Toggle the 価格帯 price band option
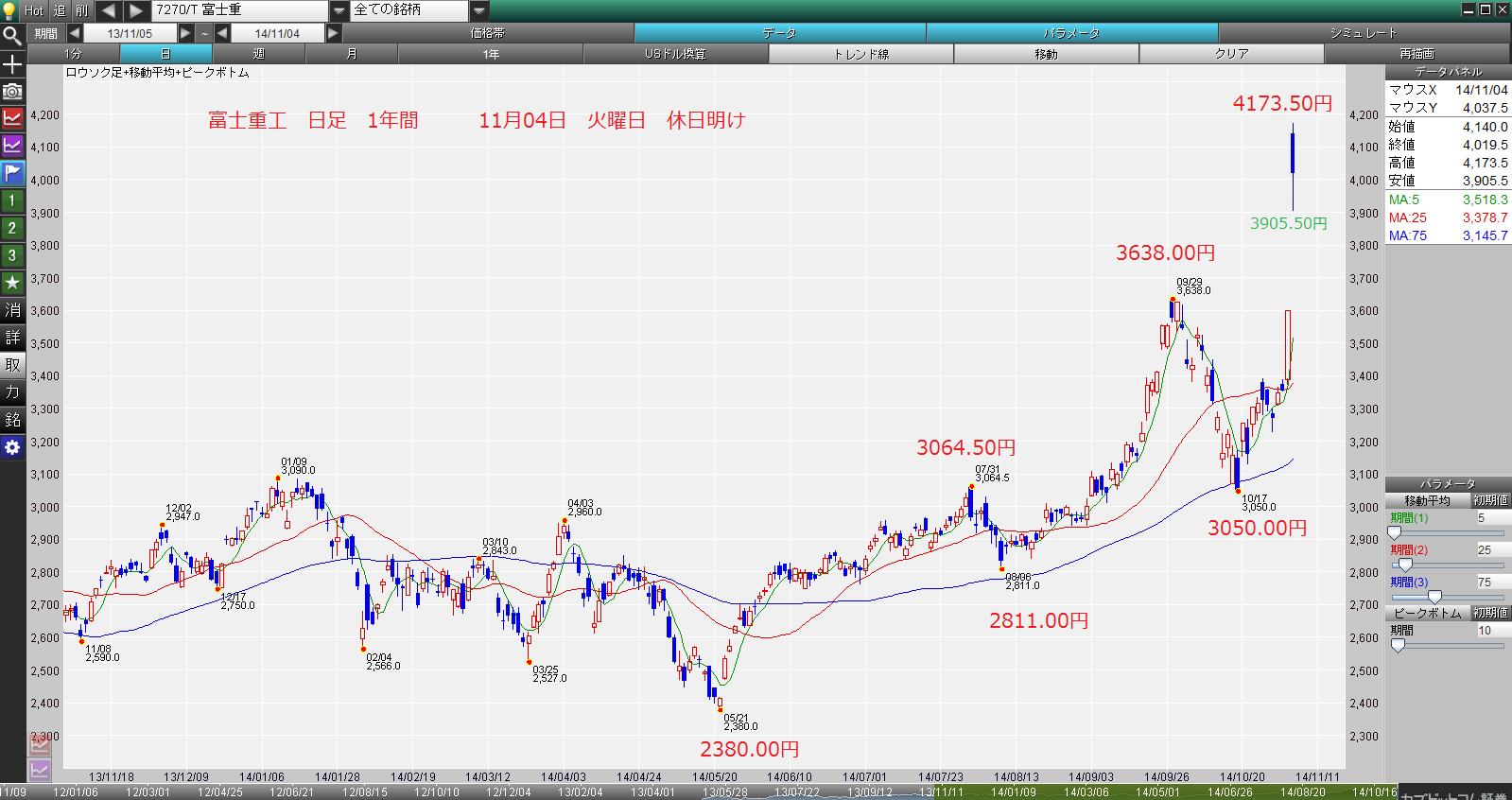1512x800 pixels. pos(488,33)
